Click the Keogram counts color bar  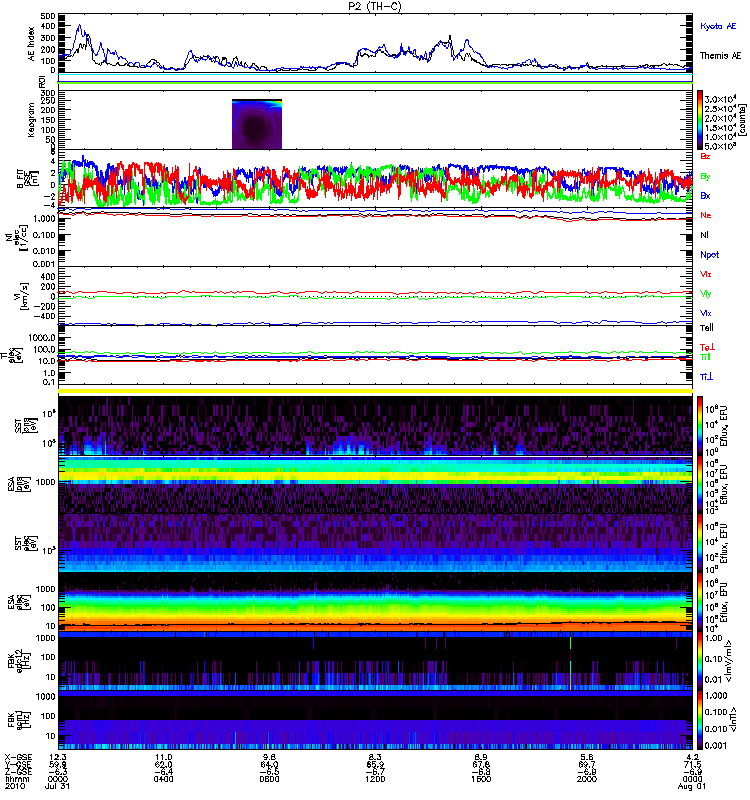(700, 120)
